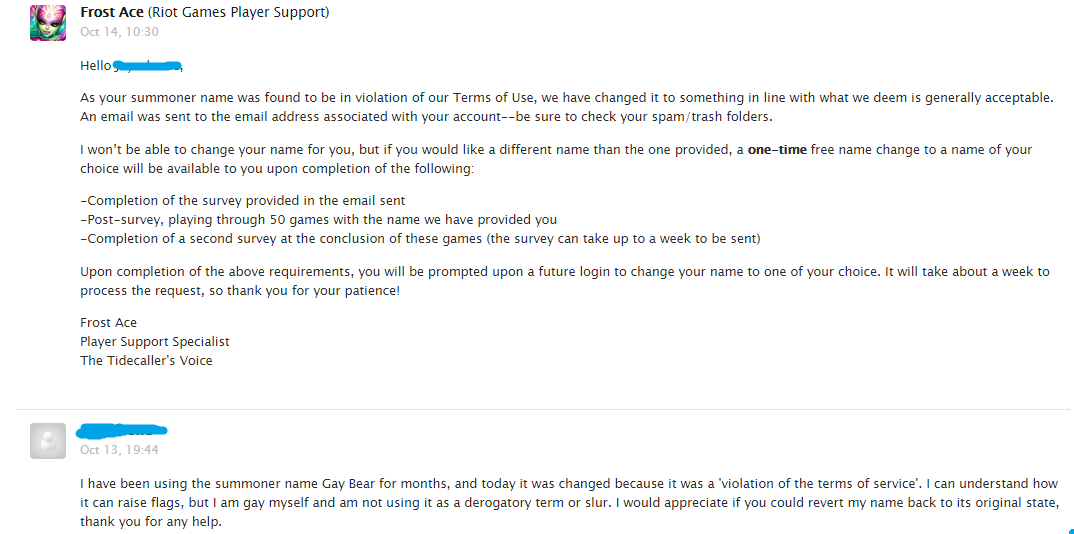Viewport: 1074px width, 534px height.
Task: Click the "Hello" greeting line
Action: 96,66
